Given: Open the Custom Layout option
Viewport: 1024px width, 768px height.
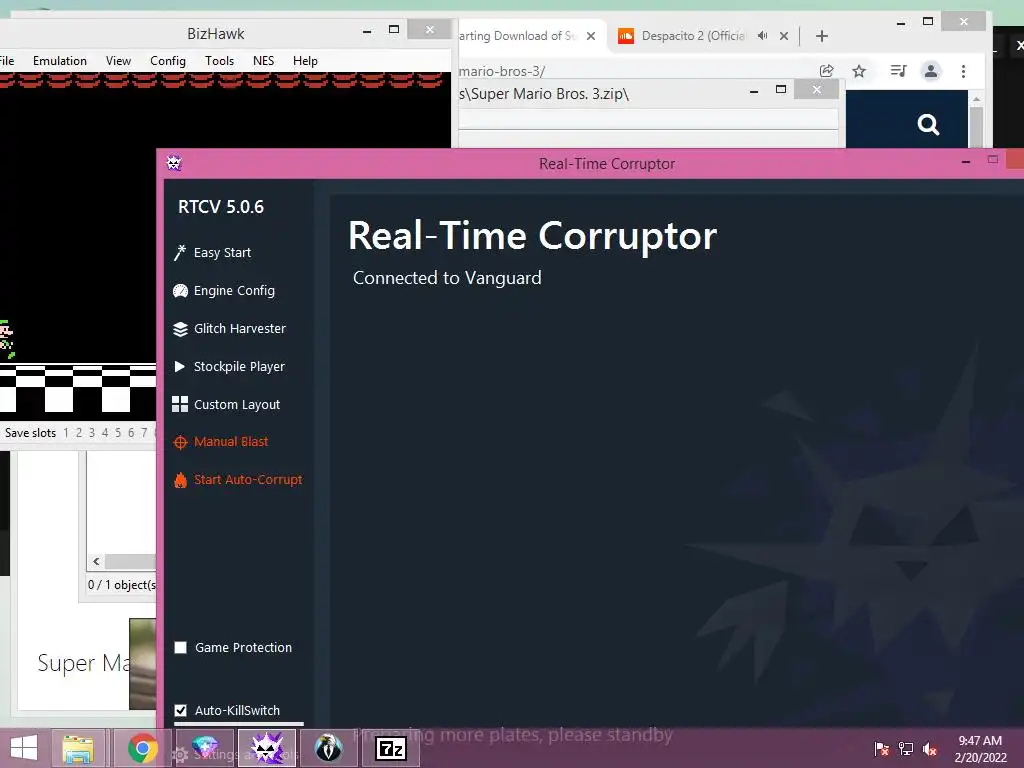Looking at the screenshot, I should 226,404.
